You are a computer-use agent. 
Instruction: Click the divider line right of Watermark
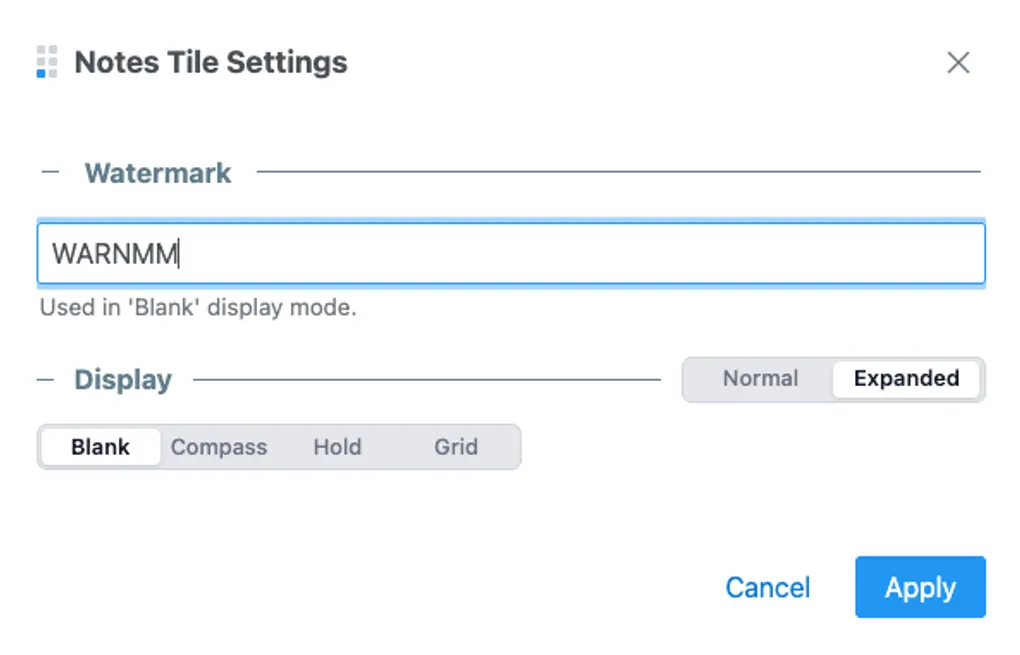[x=618, y=172]
